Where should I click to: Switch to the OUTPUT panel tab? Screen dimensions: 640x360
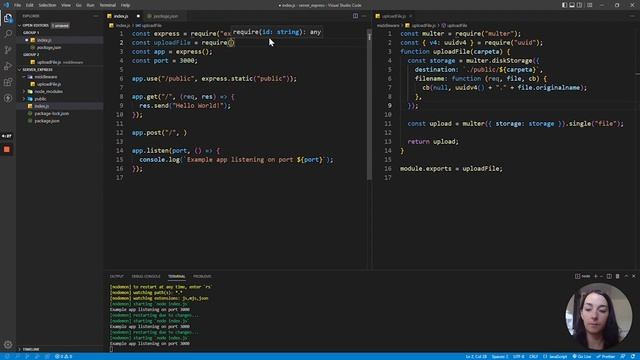tap(117, 276)
